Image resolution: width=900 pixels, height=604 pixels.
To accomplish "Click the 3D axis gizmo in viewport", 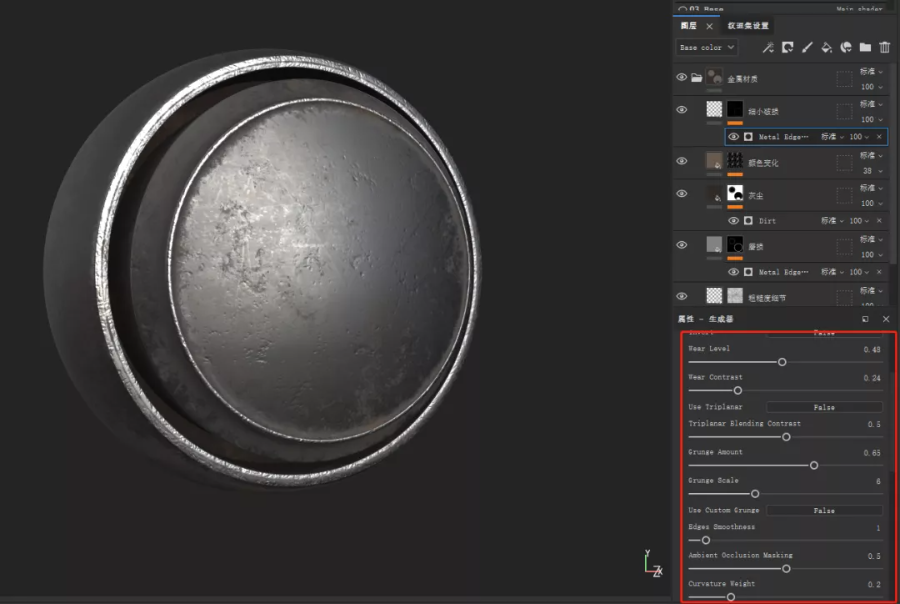I will point(653,564).
